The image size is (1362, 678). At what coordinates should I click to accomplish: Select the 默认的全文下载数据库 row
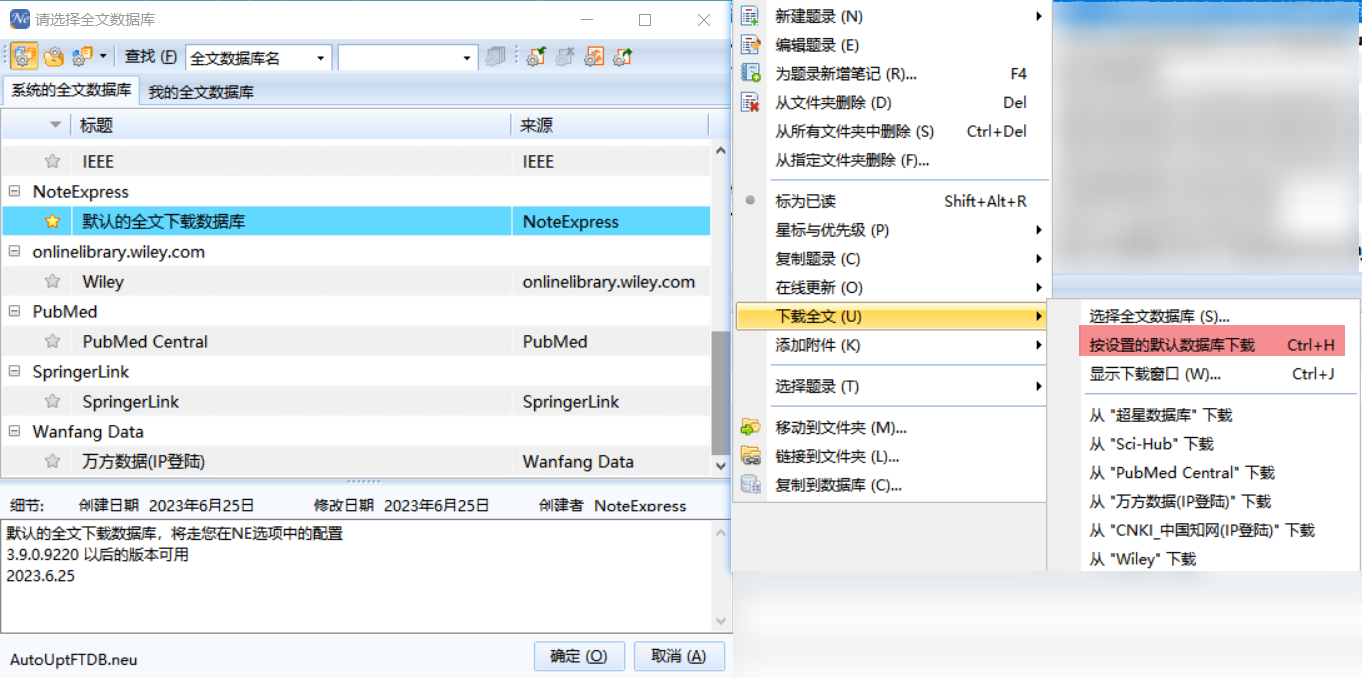tap(356, 221)
